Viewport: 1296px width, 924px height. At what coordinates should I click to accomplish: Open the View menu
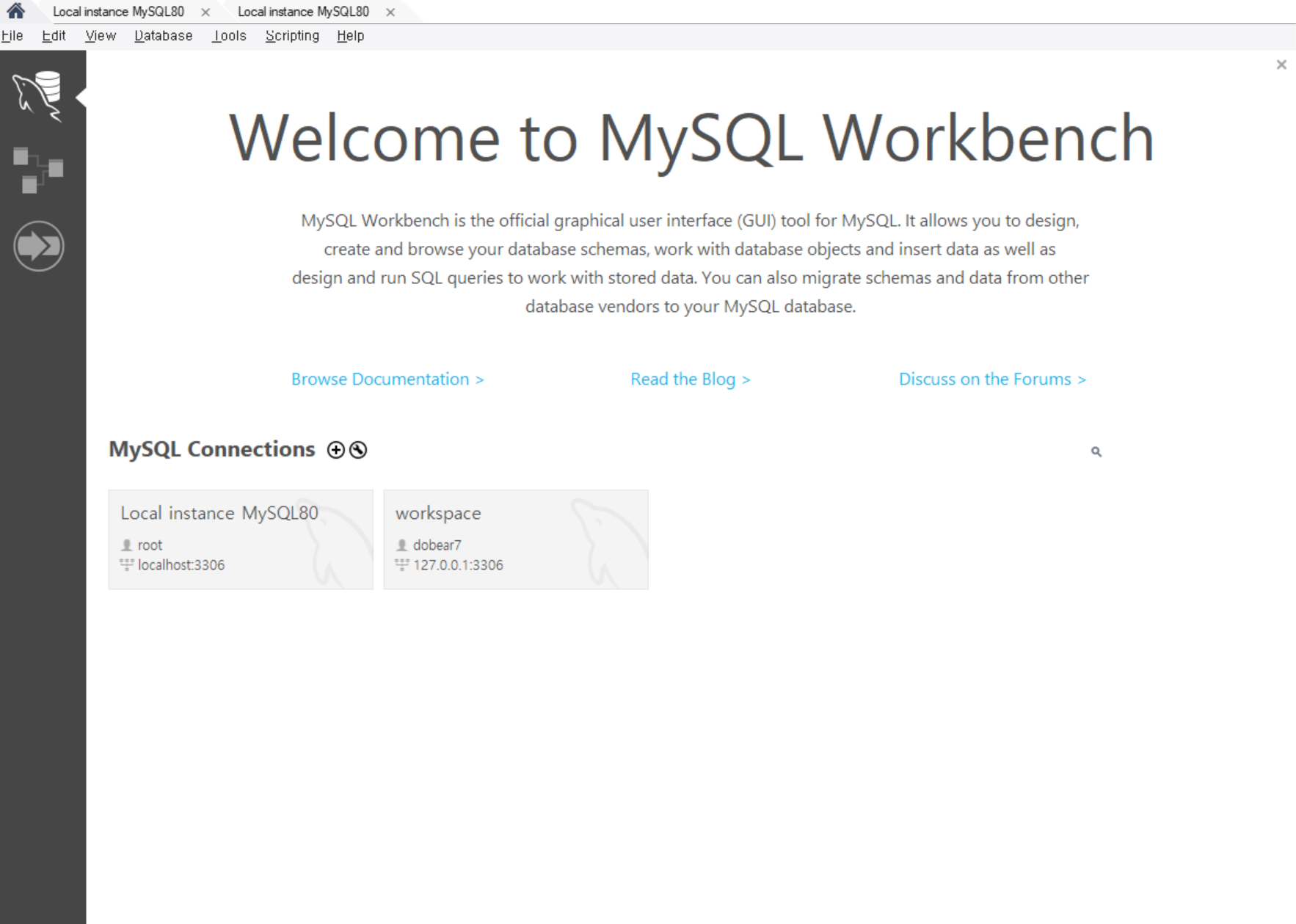click(101, 36)
